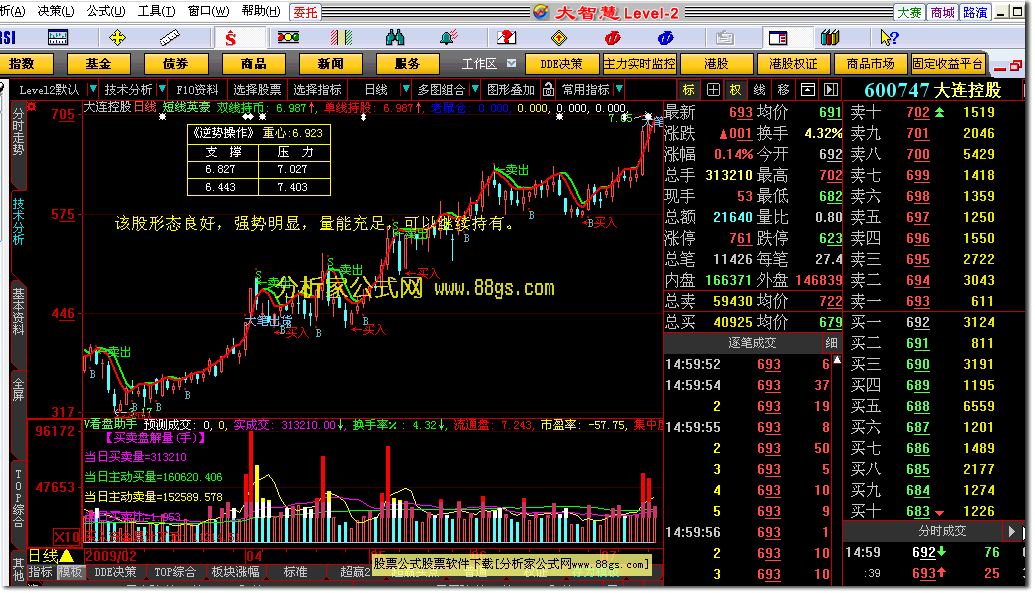Click the 选择股票 toolbar item
The width and height of the screenshot is (1035, 593).
(x=257, y=89)
